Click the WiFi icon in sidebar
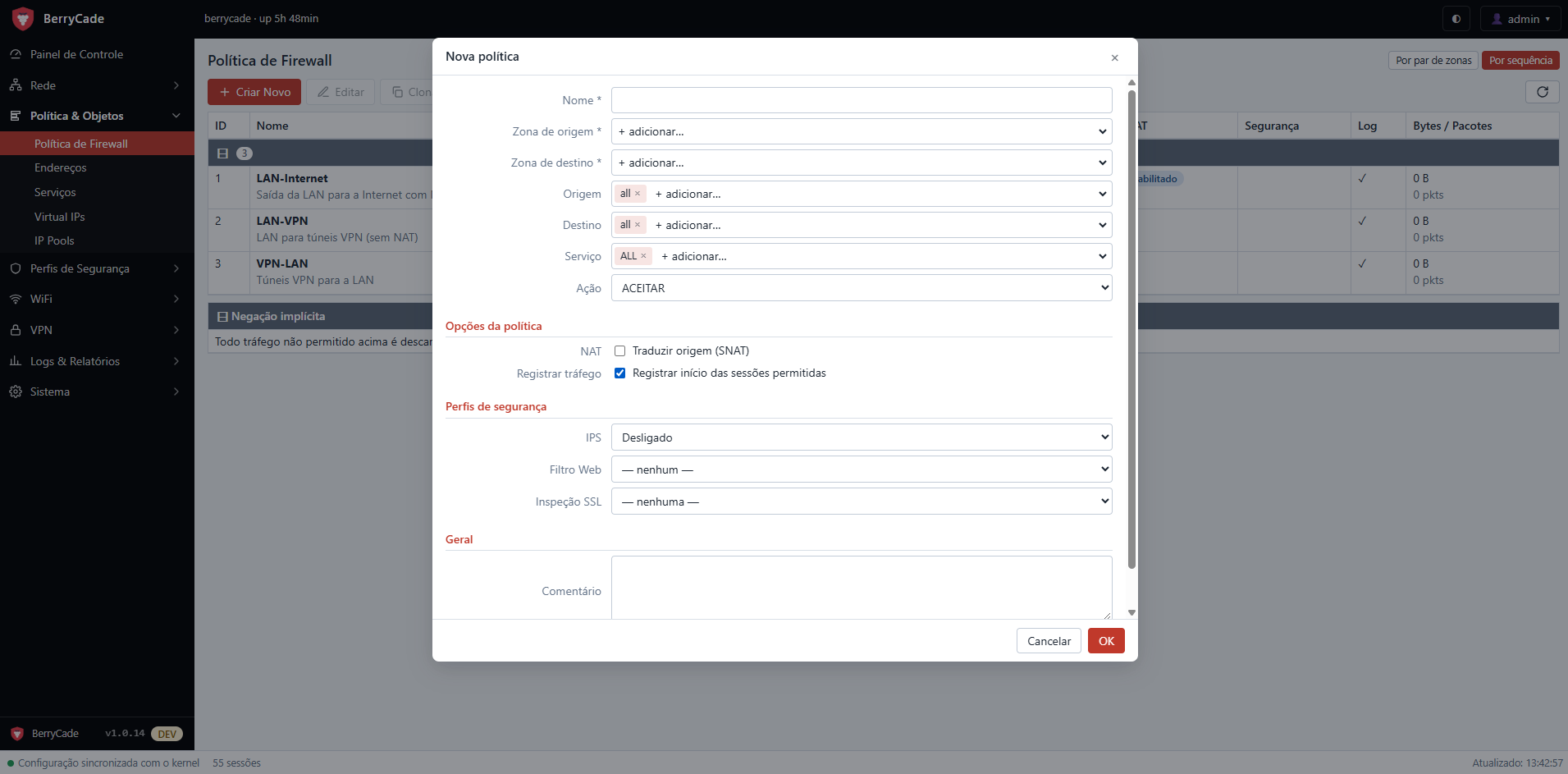This screenshot has height=774, width=1568. pos(16,299)
